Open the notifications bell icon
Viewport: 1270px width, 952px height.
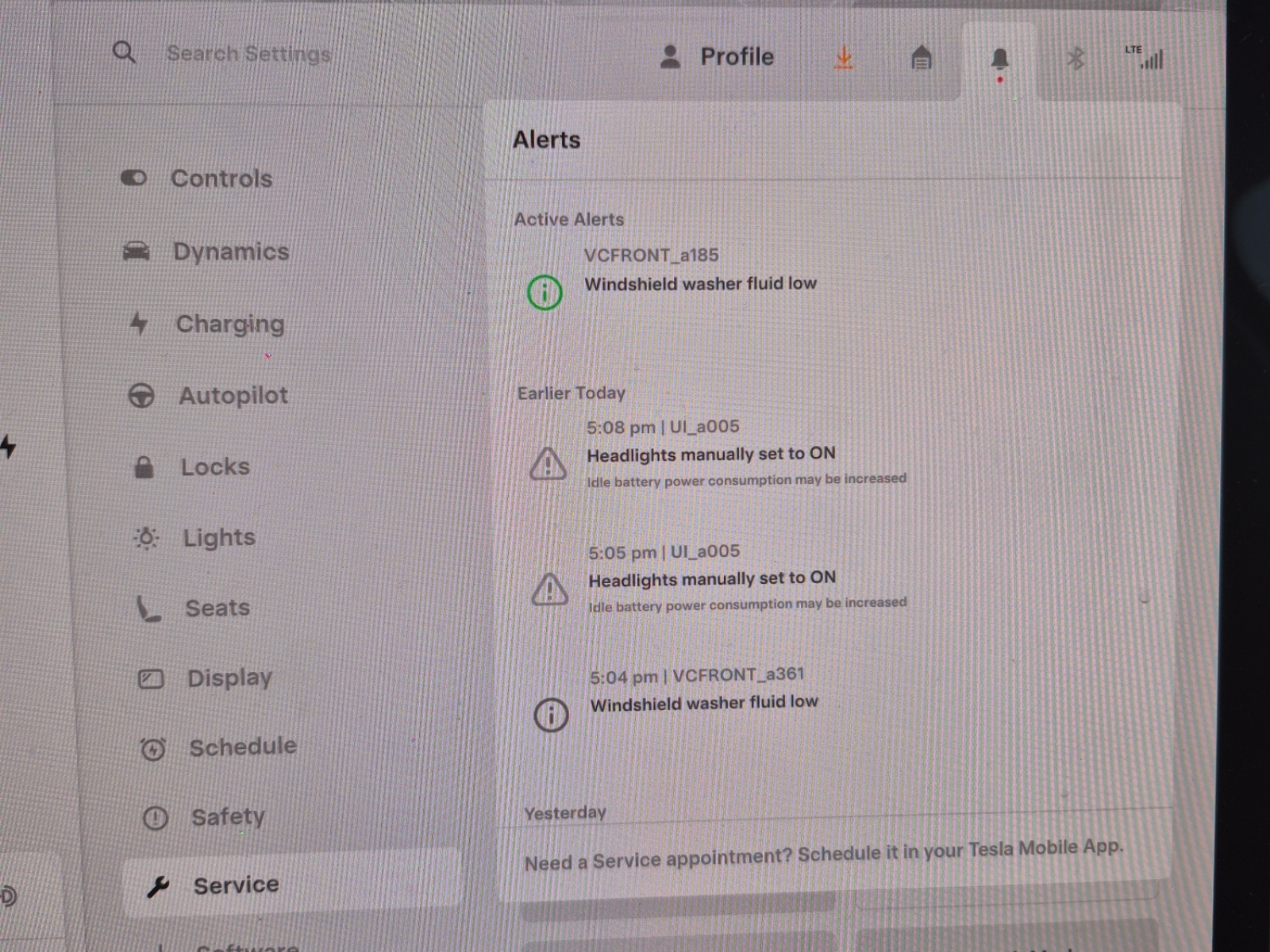[999, 59]
